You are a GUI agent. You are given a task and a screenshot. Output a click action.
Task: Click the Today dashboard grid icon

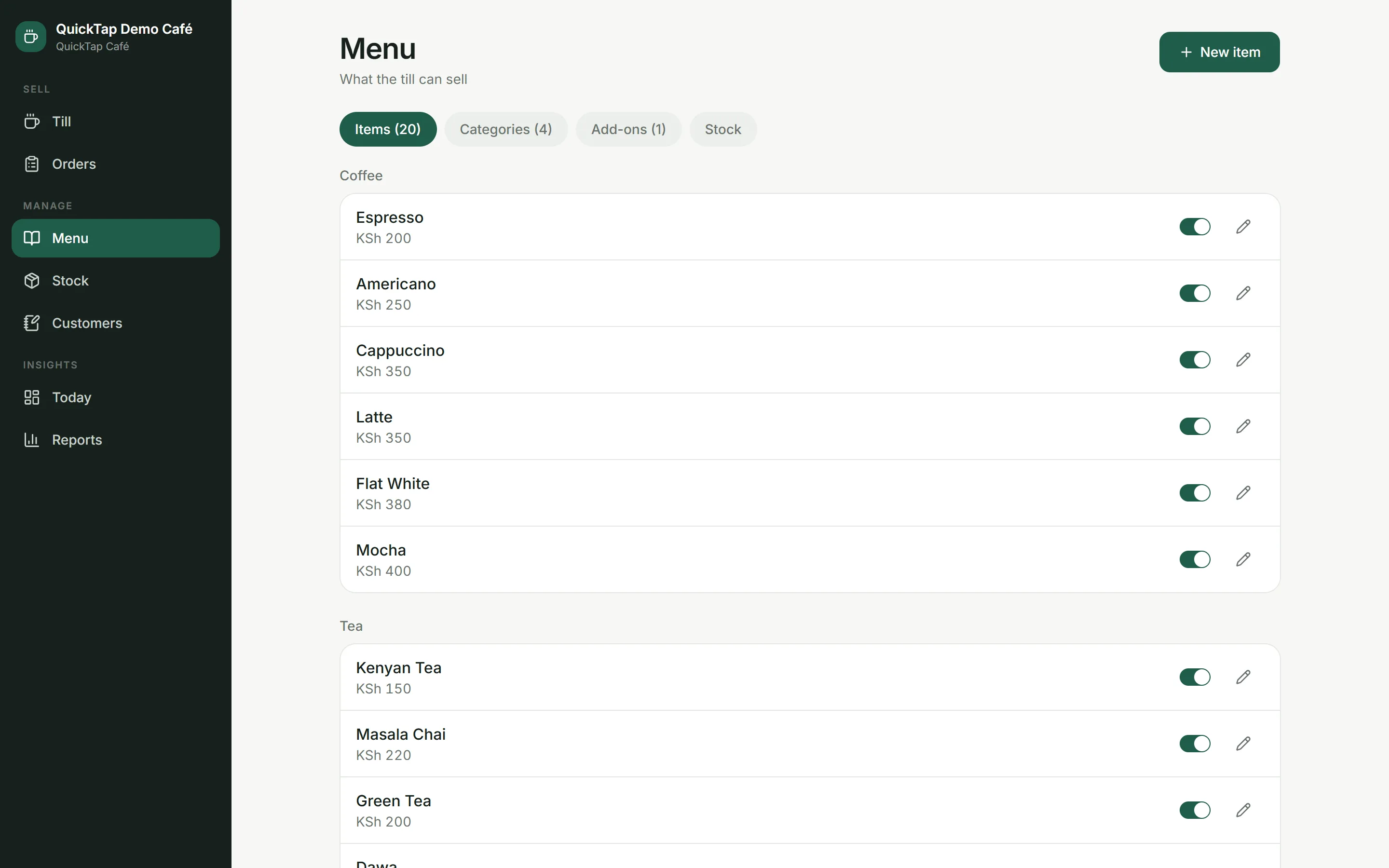pos(31,397)
